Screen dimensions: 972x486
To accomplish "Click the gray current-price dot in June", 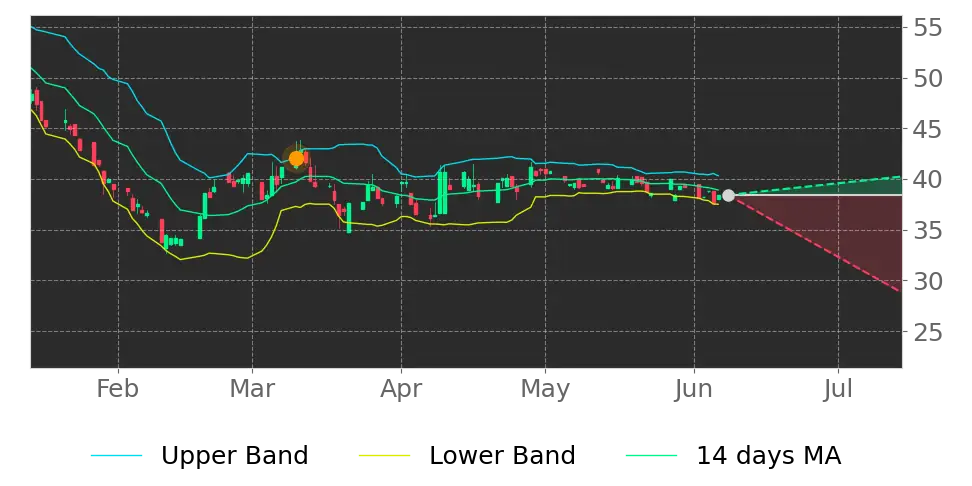I will click(728, 195).
